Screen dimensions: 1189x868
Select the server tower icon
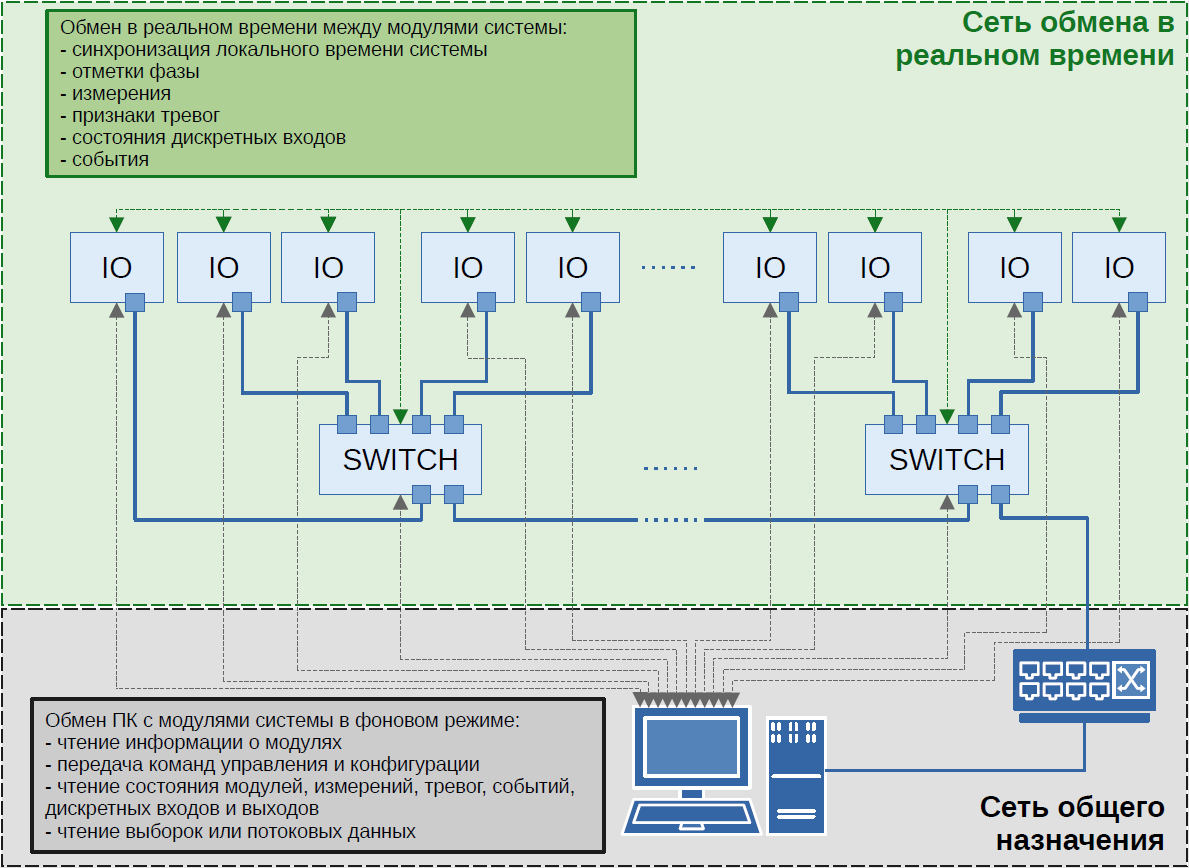click(797, 774)
